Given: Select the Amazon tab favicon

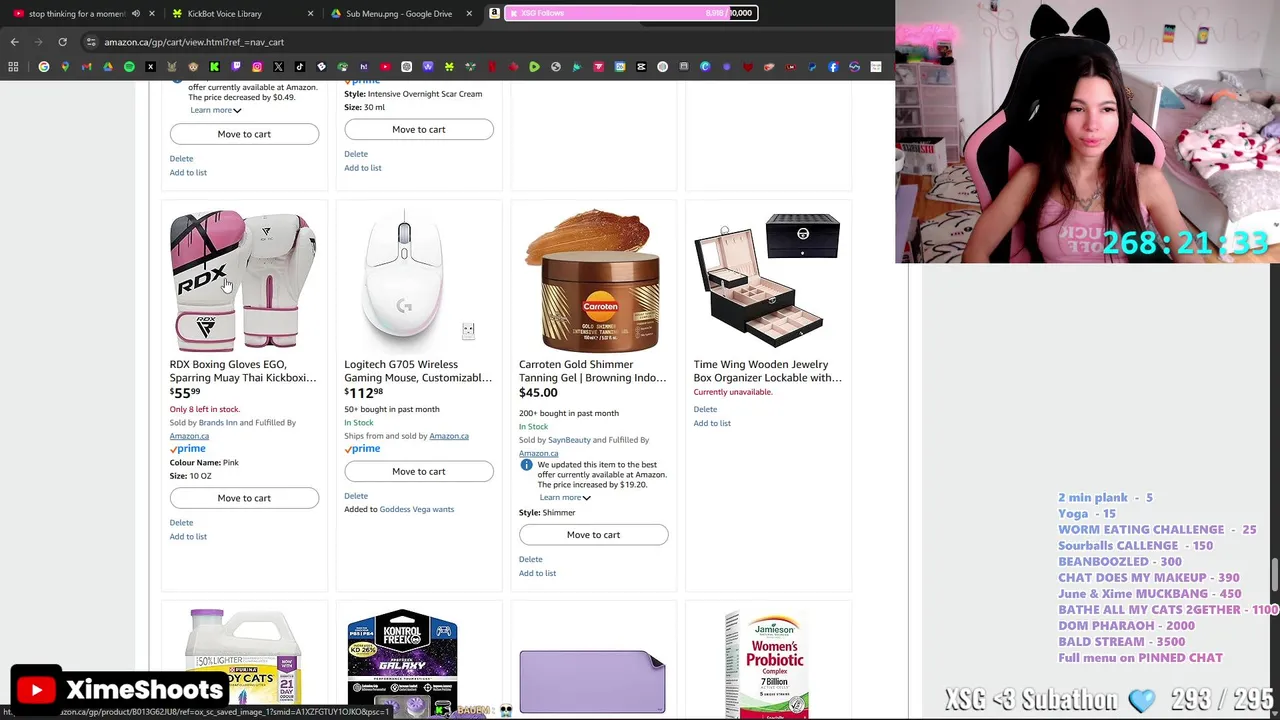Looking at the screenshot, I should pyautogui.click(x=494, y=14).
